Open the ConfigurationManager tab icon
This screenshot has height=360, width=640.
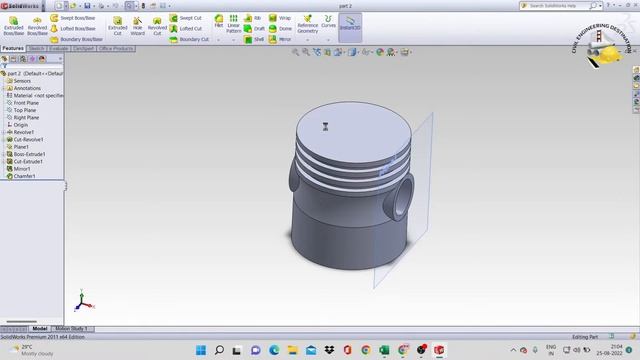coord(23,59)
